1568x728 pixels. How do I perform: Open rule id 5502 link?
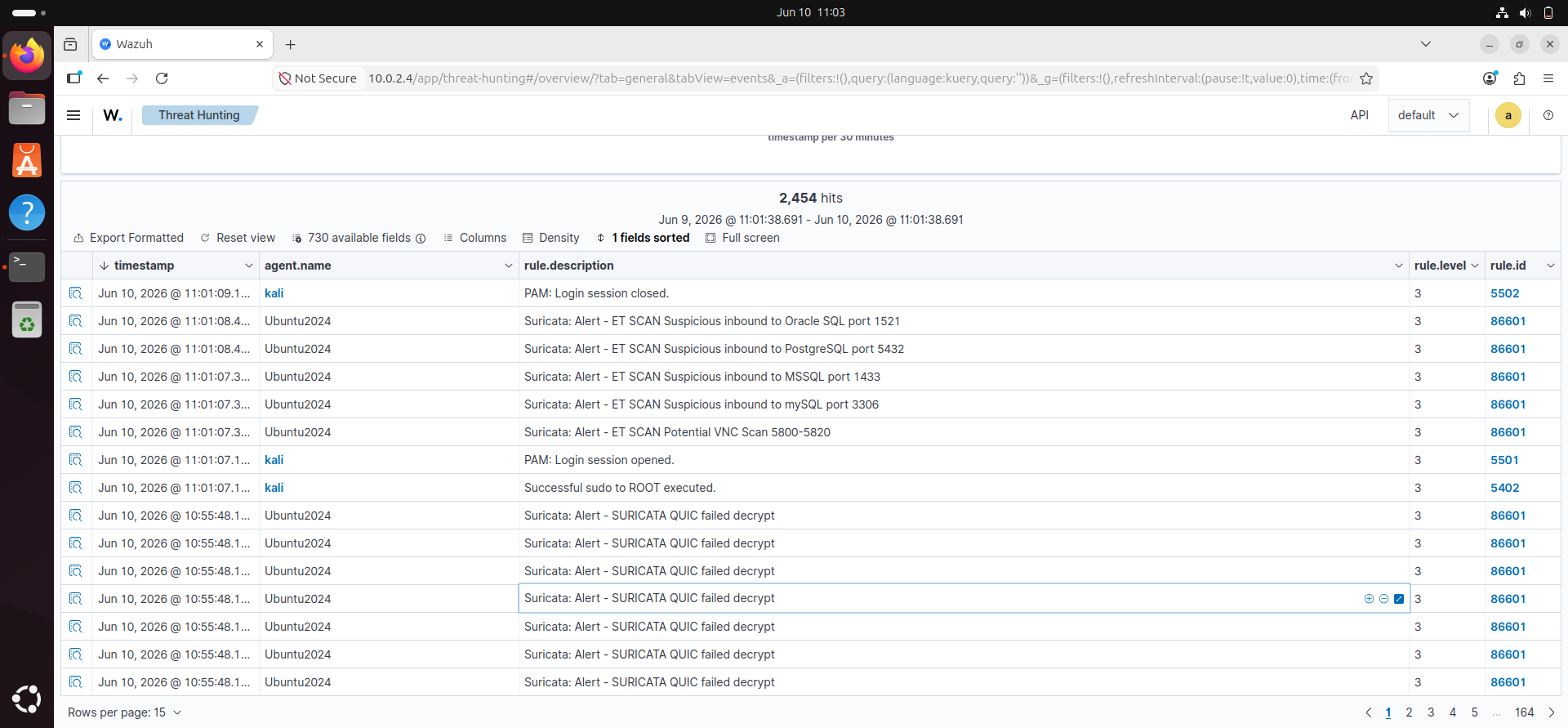pyautogui.click(x=1504, y=293)
